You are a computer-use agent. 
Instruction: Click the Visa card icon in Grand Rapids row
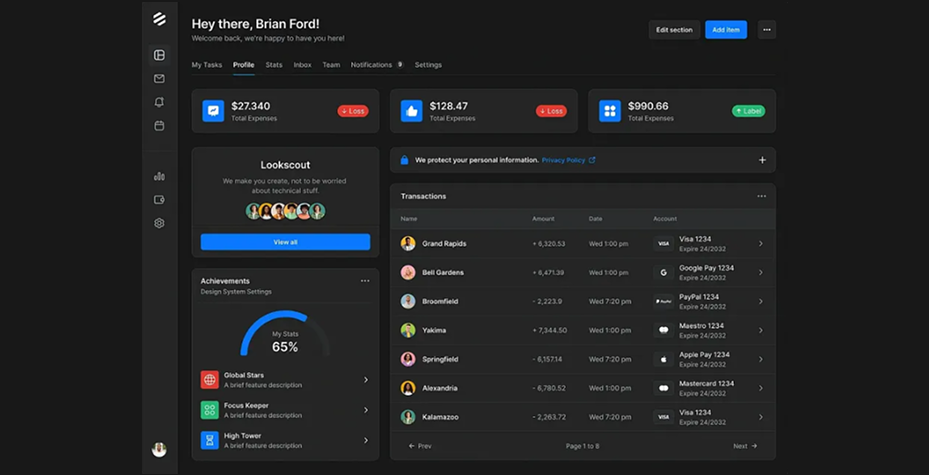(664, 243)
